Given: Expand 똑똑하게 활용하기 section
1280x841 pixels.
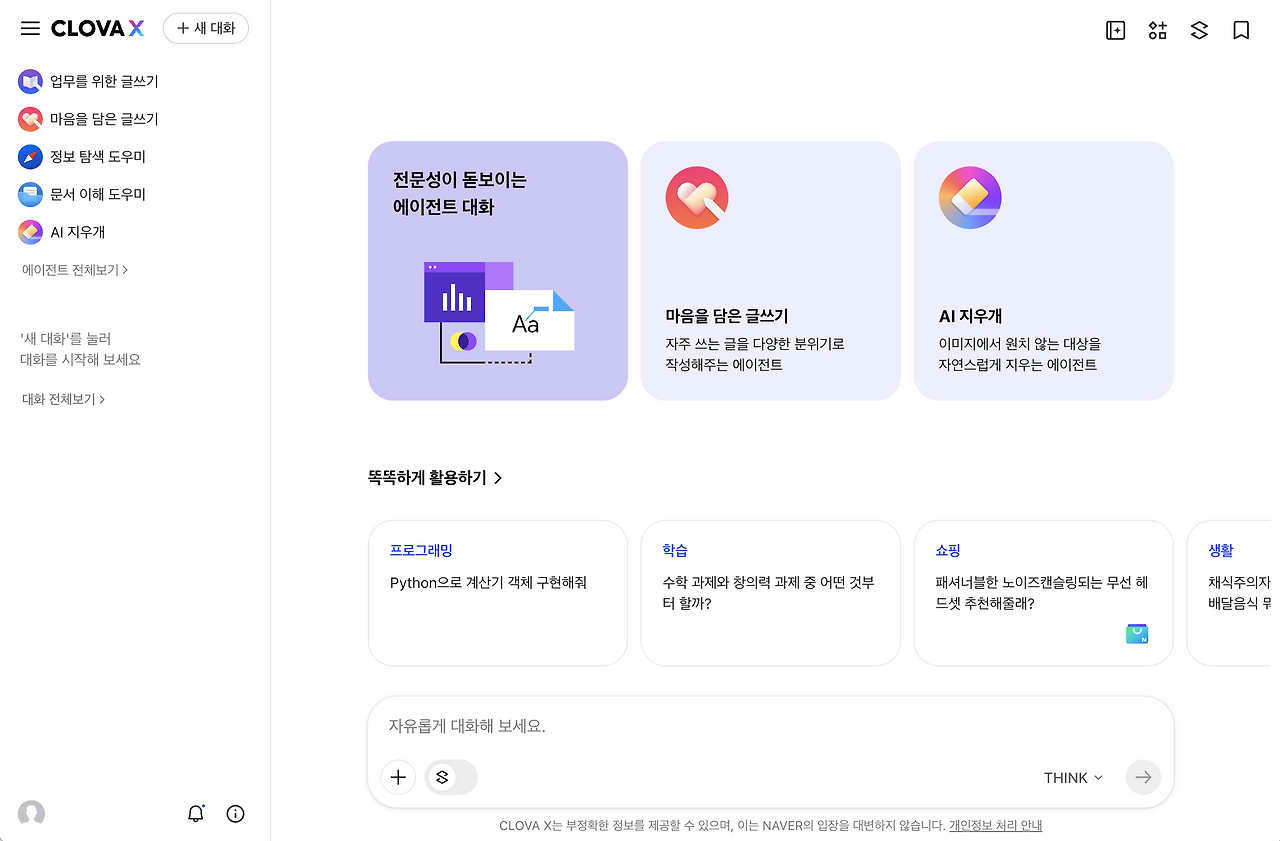Looking at the screenshot, I should point(435,478).
